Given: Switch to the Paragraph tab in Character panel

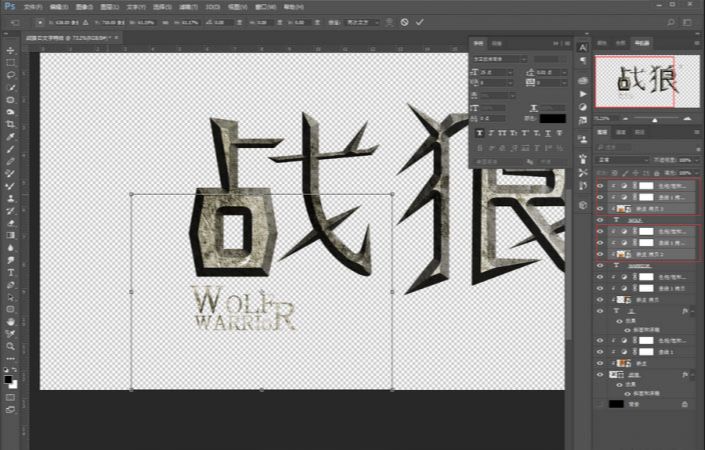Looking at the screenshot, I should click(x=496, y=43).
